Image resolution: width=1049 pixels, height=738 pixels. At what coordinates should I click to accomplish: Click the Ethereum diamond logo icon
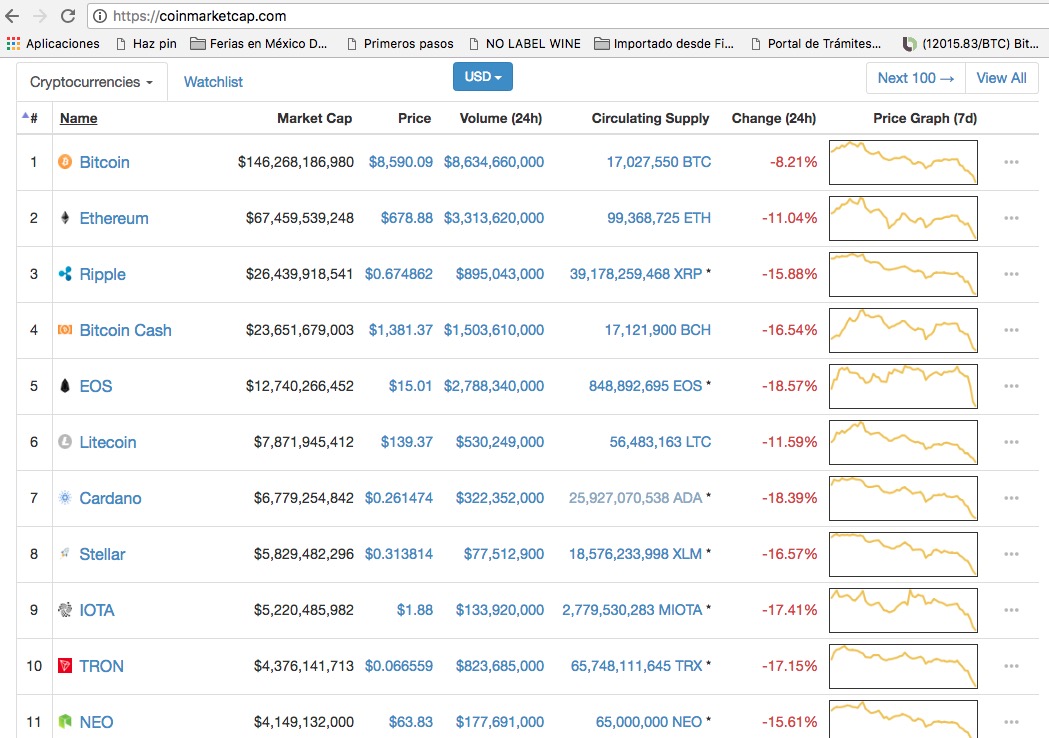click(65, 217)
